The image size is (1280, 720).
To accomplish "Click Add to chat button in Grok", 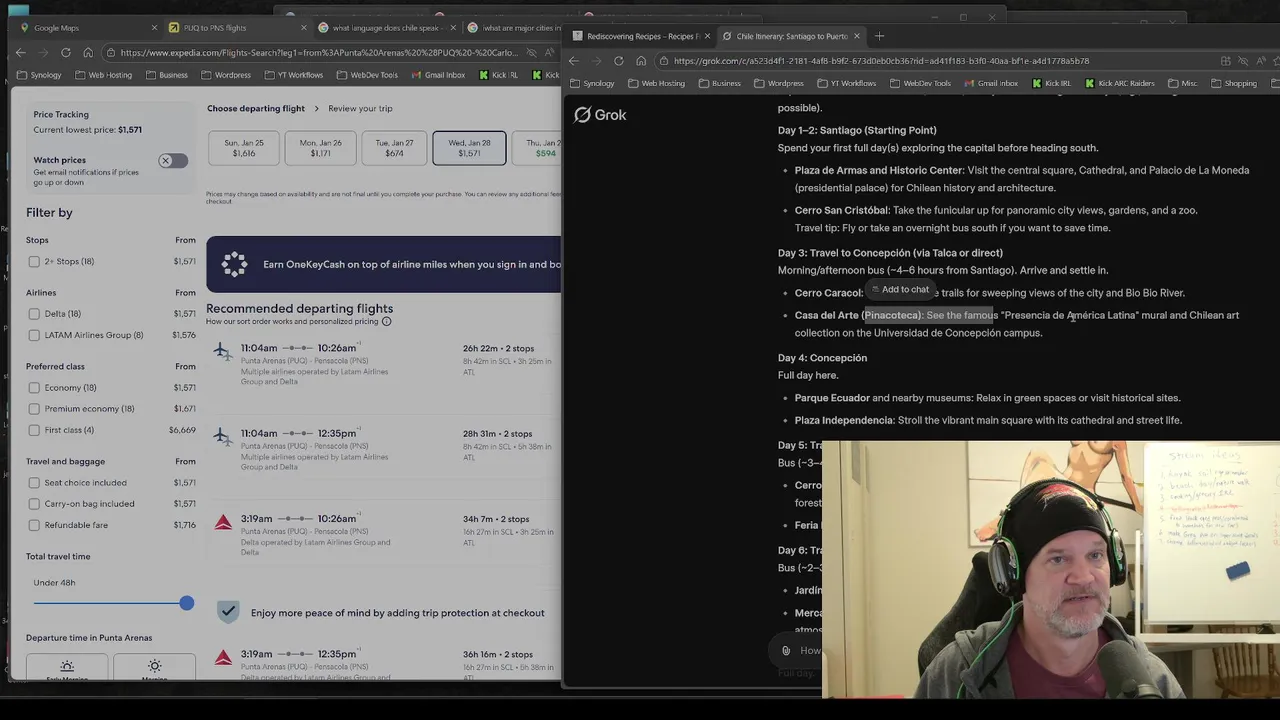I will (x=899, y=289).
